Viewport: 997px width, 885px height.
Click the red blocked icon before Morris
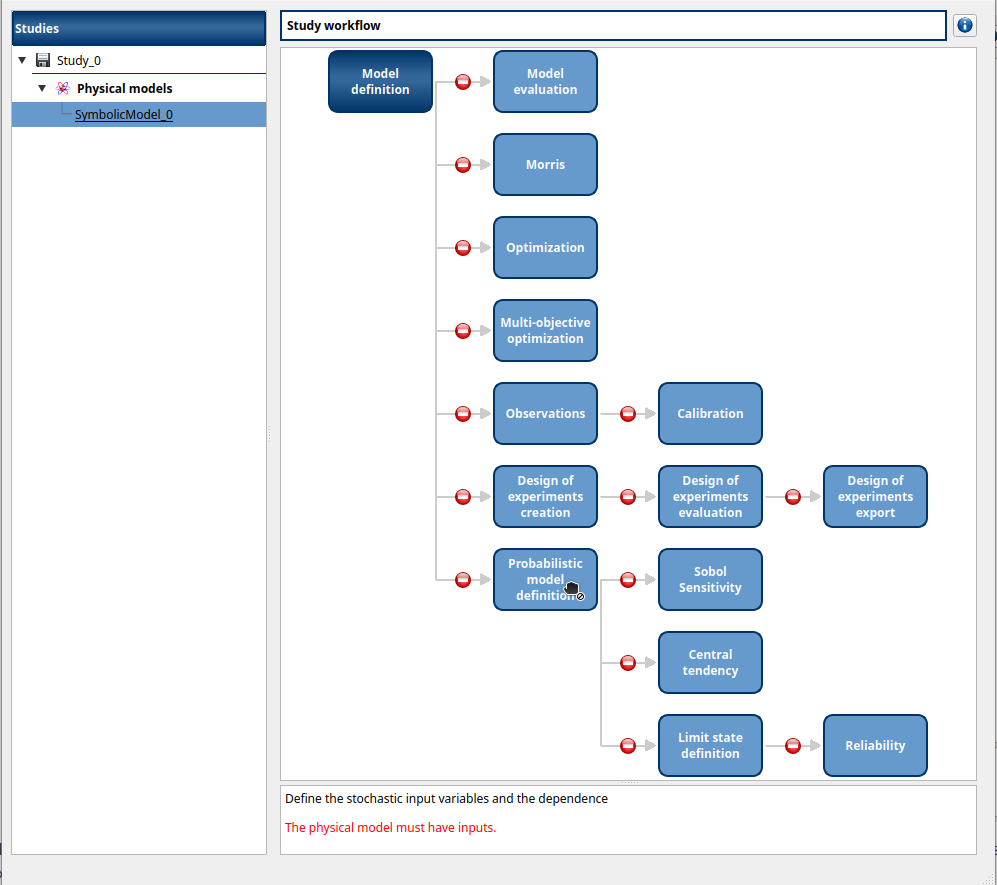pos(463,165)
